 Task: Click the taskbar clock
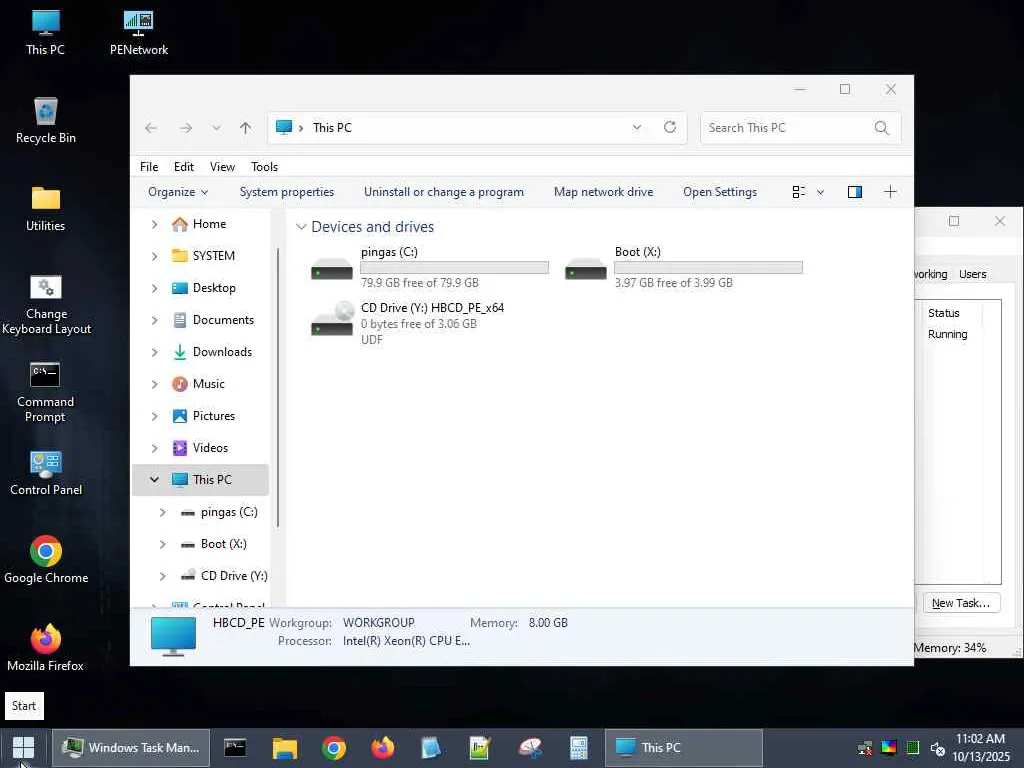[980, 748]
